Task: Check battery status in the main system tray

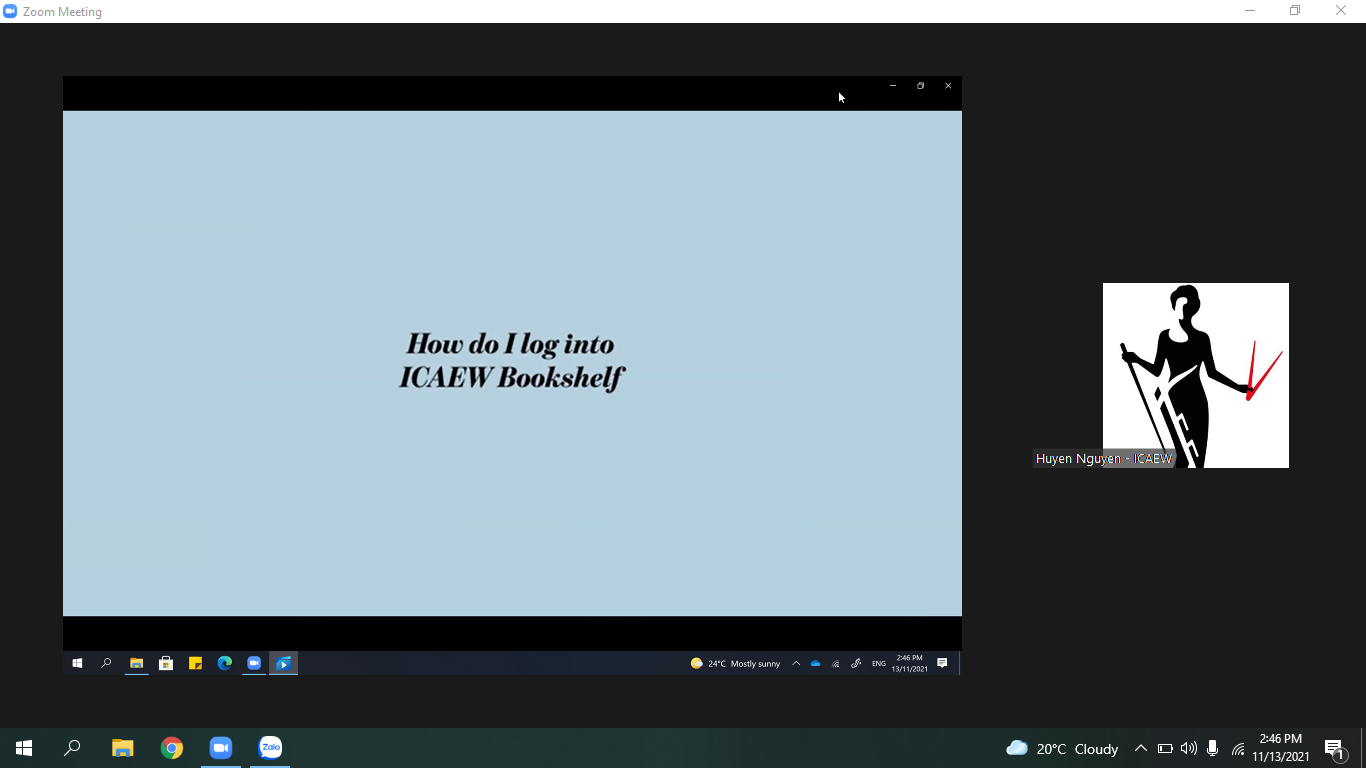Action: point(1165,748)
